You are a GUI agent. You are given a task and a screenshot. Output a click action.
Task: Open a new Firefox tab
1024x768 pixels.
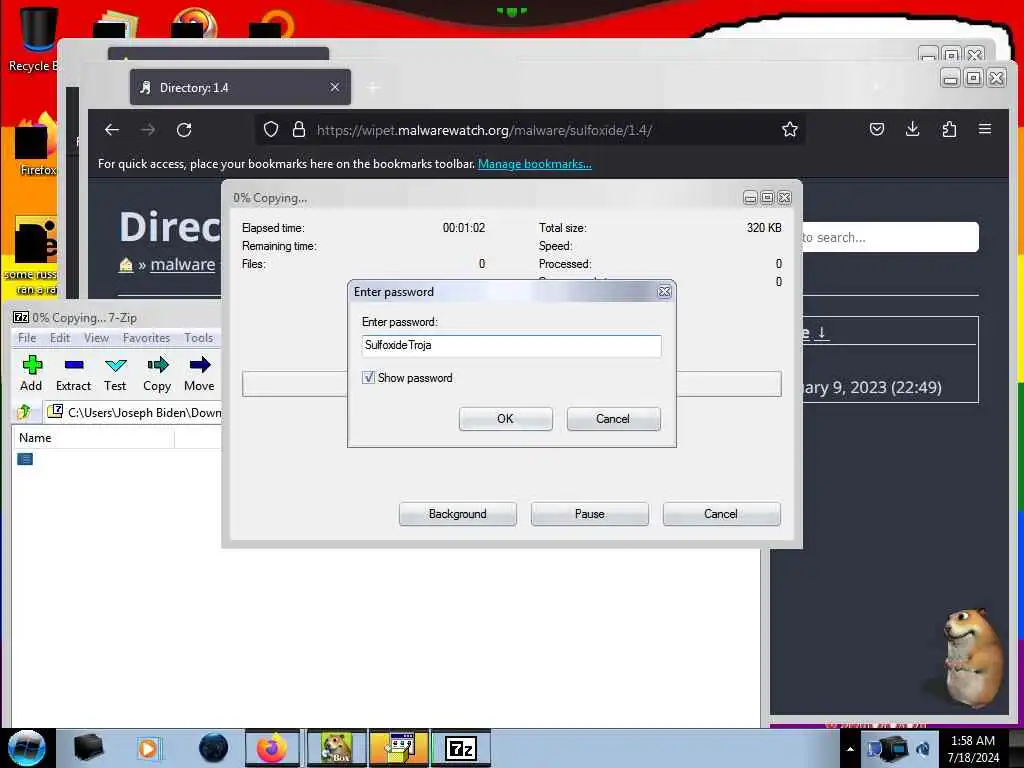pos(373,88)
